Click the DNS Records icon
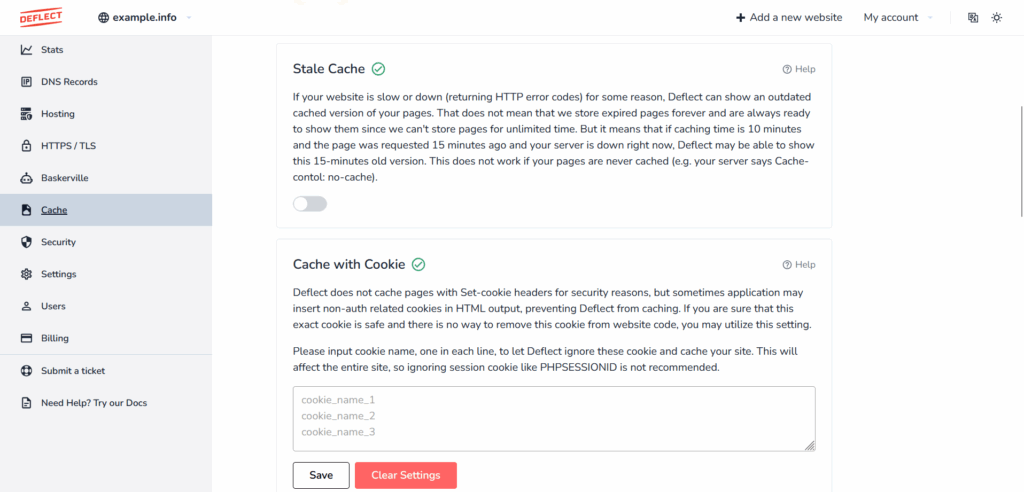1024x492 pixels. click(26, 82)
